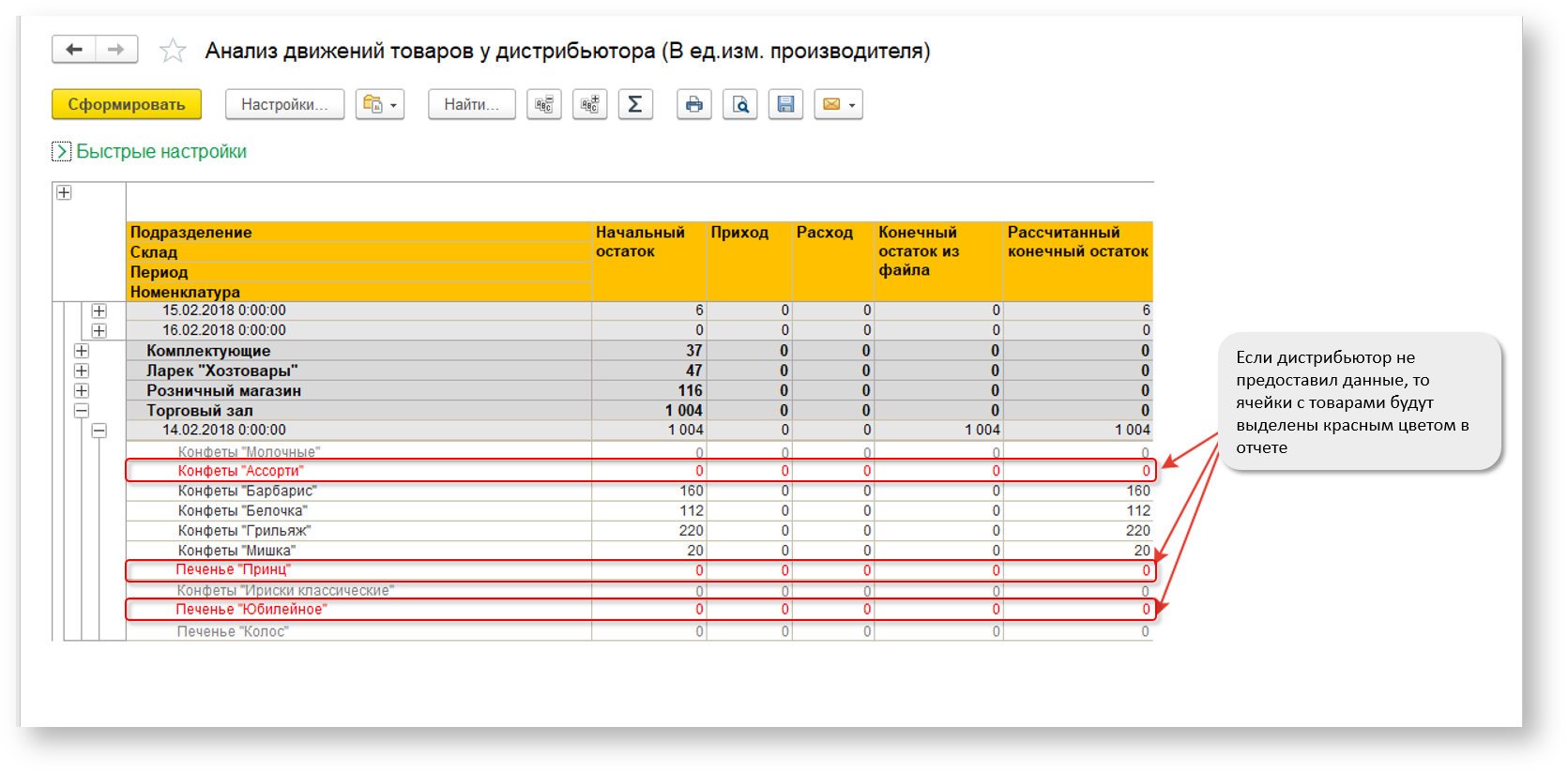Expand all groups toolbar icon
Image resolution: width=1568 pixels, height=772 pixels.
click(590, 104)
